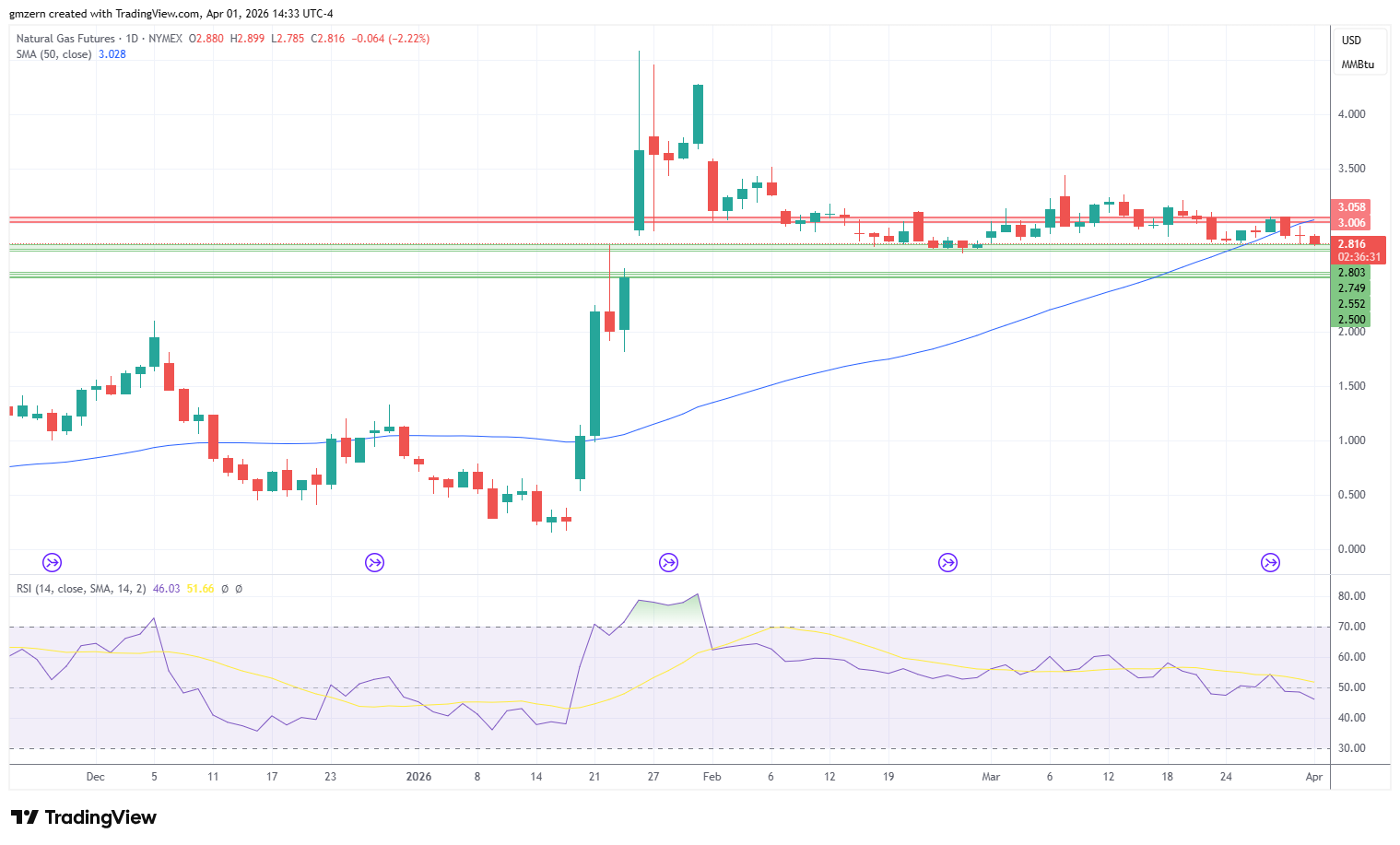Select the Mar label on the time axis
This screenshot has width=1400, height=845.
click(x=991, y=777)
